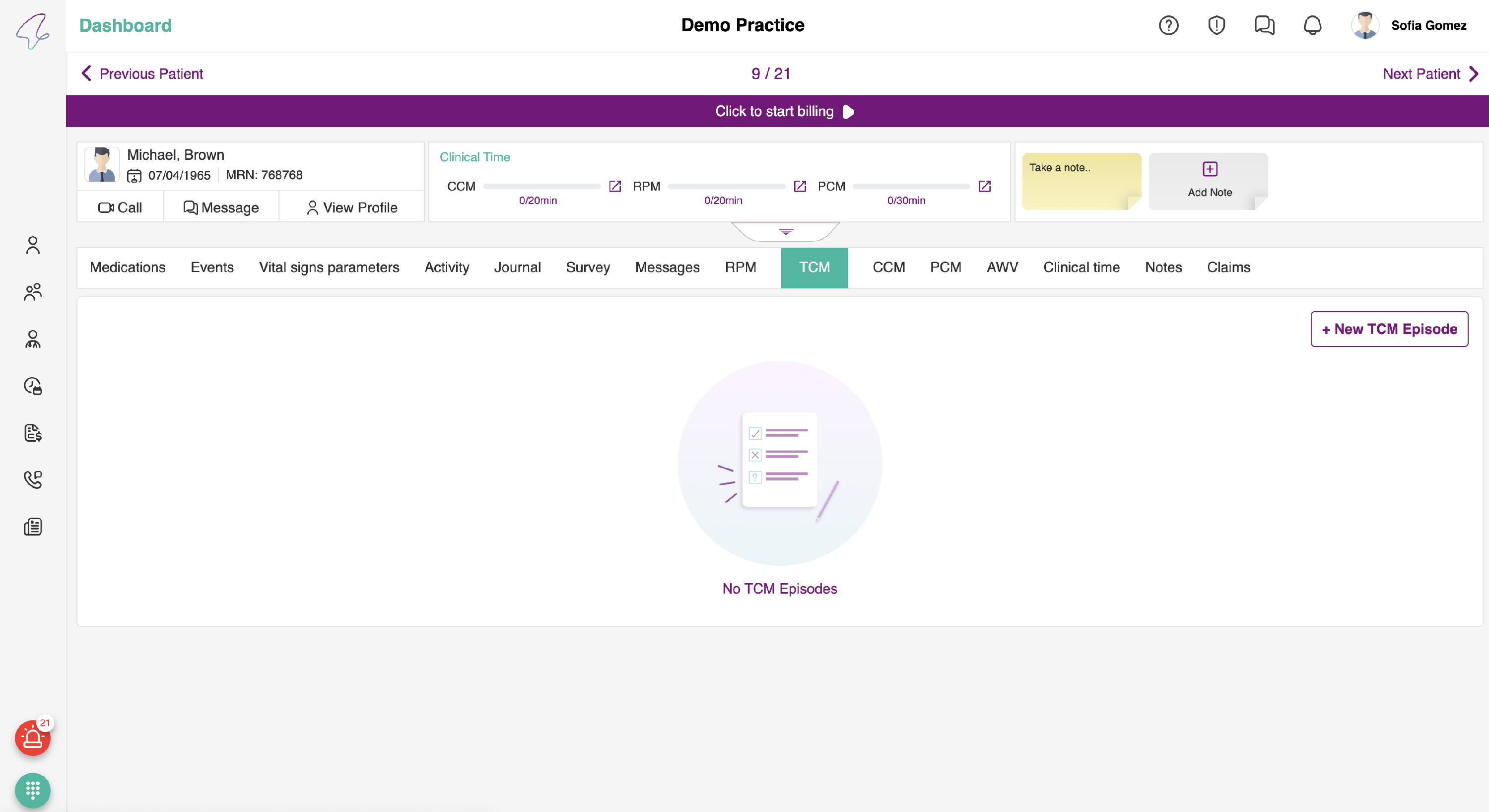The height and width of the screenshot is (812, 1489).
Task: Expand the clinical time panel pull-down handle
Action: 786,232
